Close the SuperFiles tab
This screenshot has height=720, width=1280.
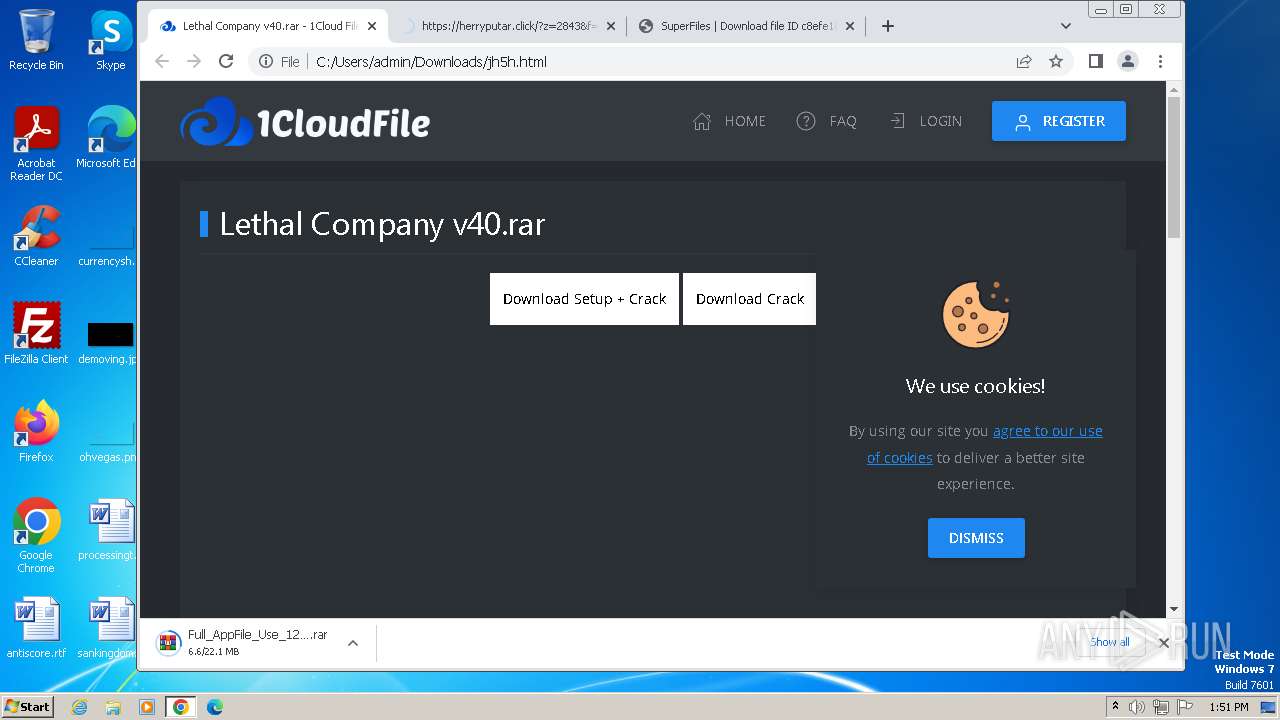point(850,26)
